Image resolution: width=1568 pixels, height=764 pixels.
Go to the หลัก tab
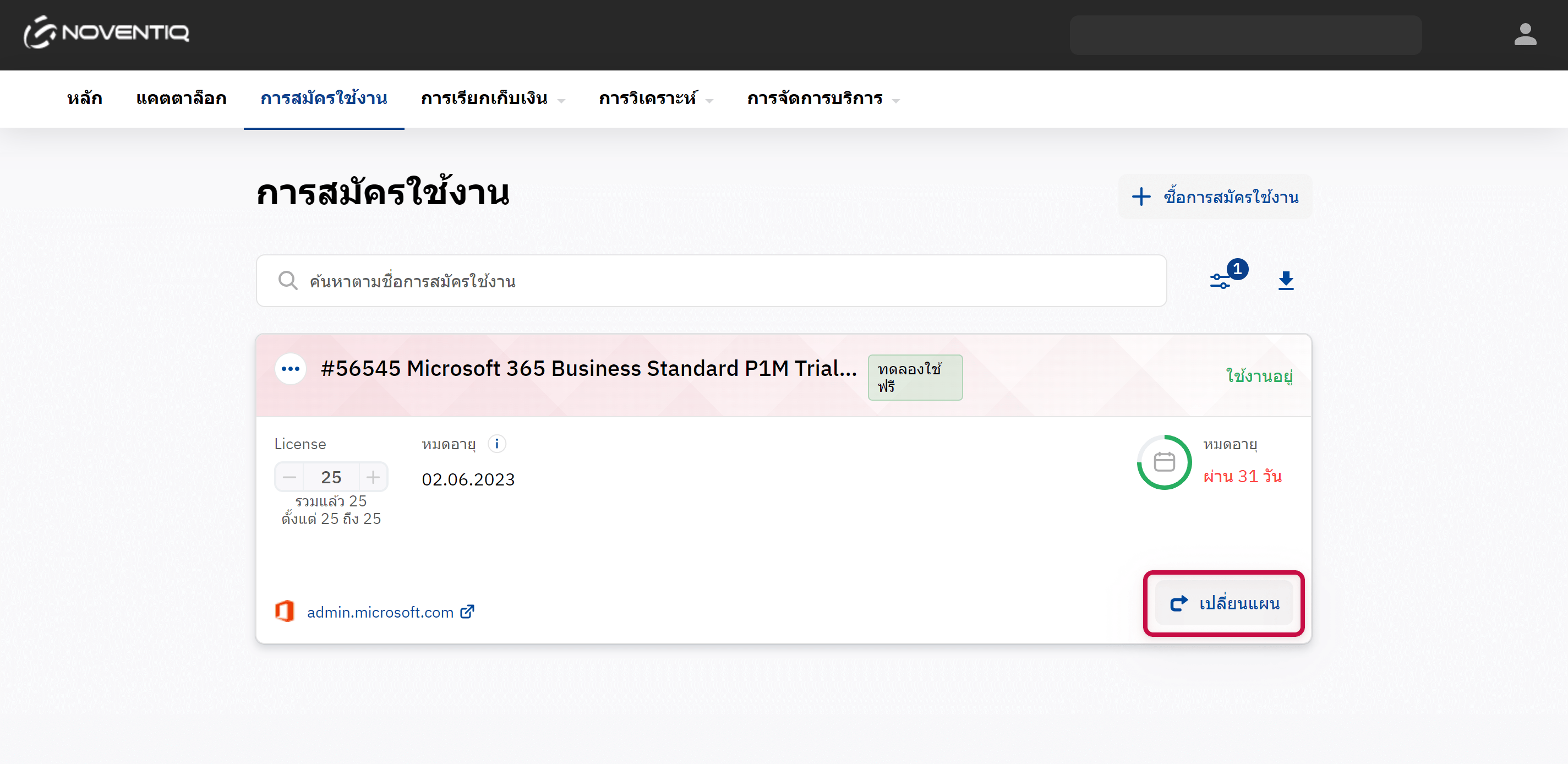click(x=85, y=99)
